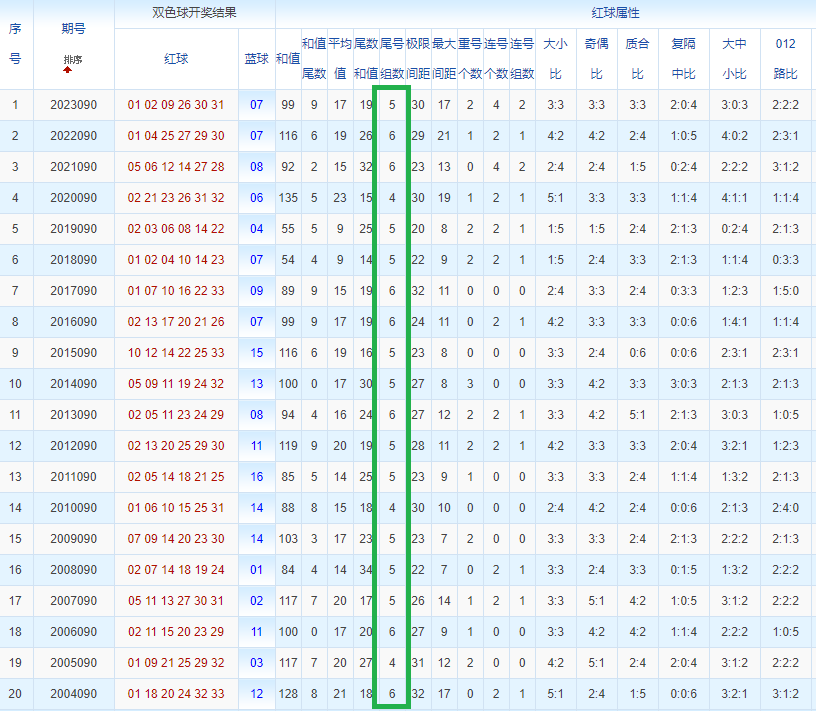Sort by the 期号 column header
The image size is (816, 711).
(x=73, y=29)
